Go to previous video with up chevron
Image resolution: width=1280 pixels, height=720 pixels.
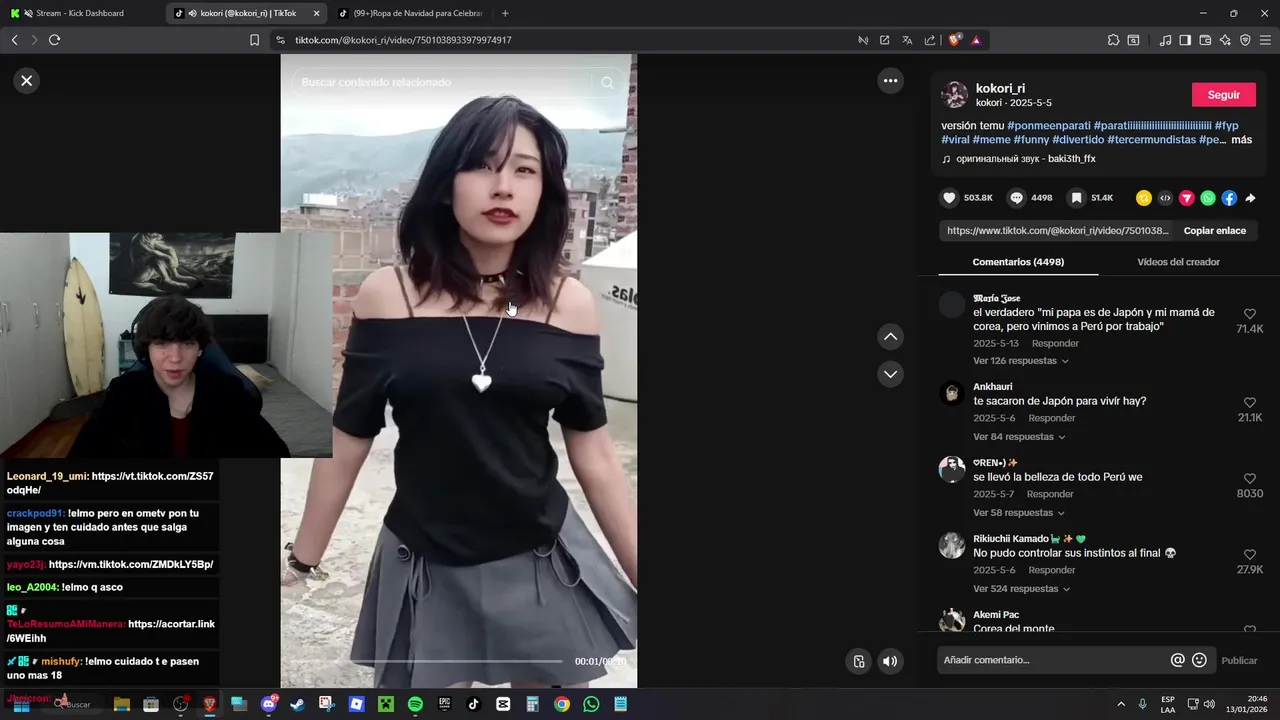click(x=890, y=337)
